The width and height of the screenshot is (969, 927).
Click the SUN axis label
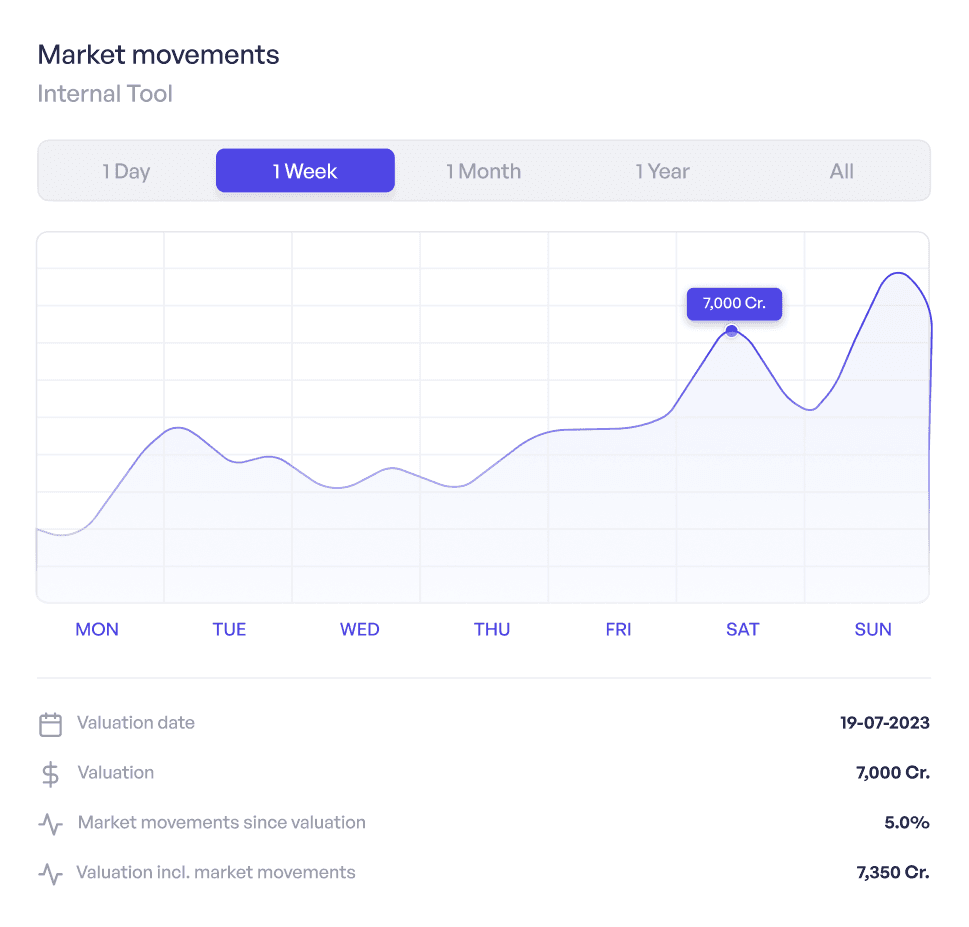coord(873,629)
